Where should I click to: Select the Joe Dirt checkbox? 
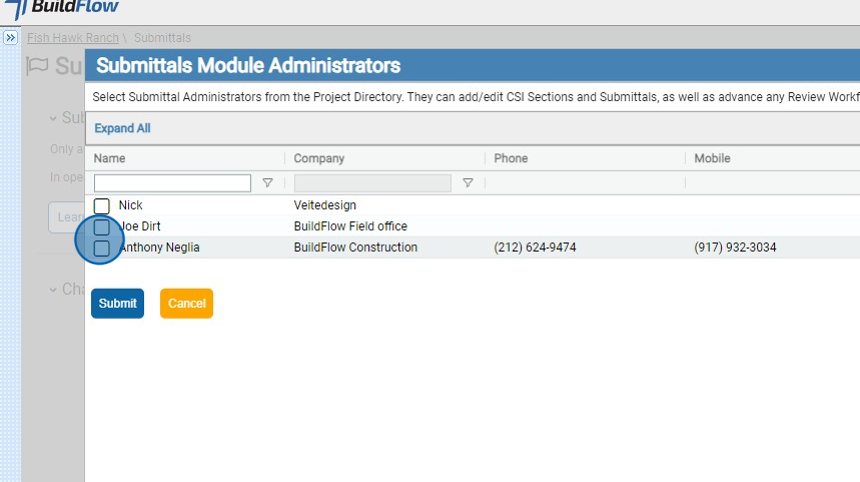click(102, 227)
